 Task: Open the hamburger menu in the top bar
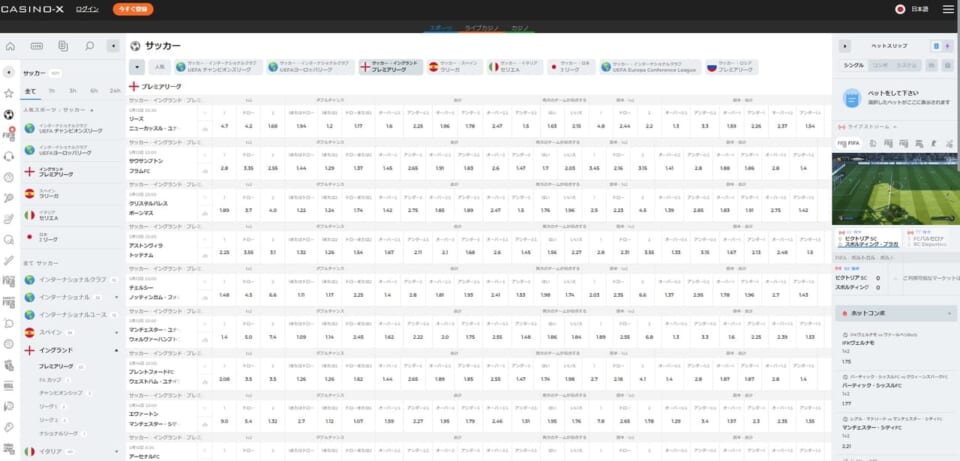pyautogui.click(x=948, y=9)
